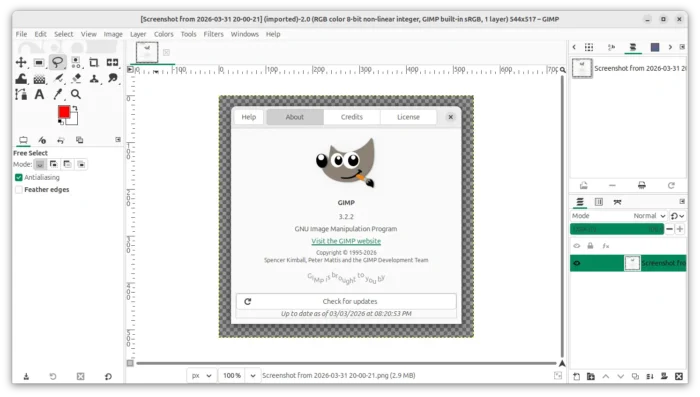Open the Select menu
The height and width of the screenshot is (397, 700).
(x=63, y=34)
